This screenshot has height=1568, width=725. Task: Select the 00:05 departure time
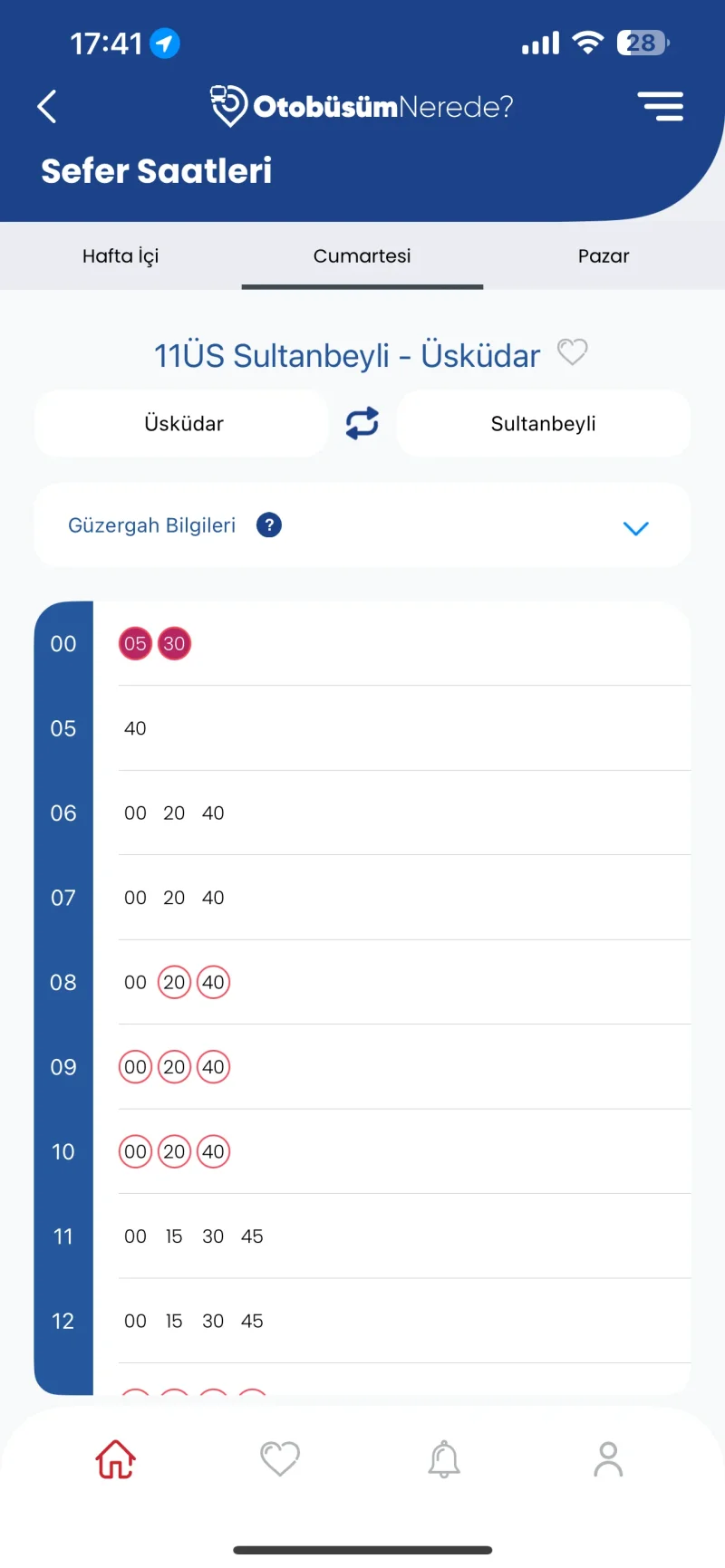tap(135, 644)
